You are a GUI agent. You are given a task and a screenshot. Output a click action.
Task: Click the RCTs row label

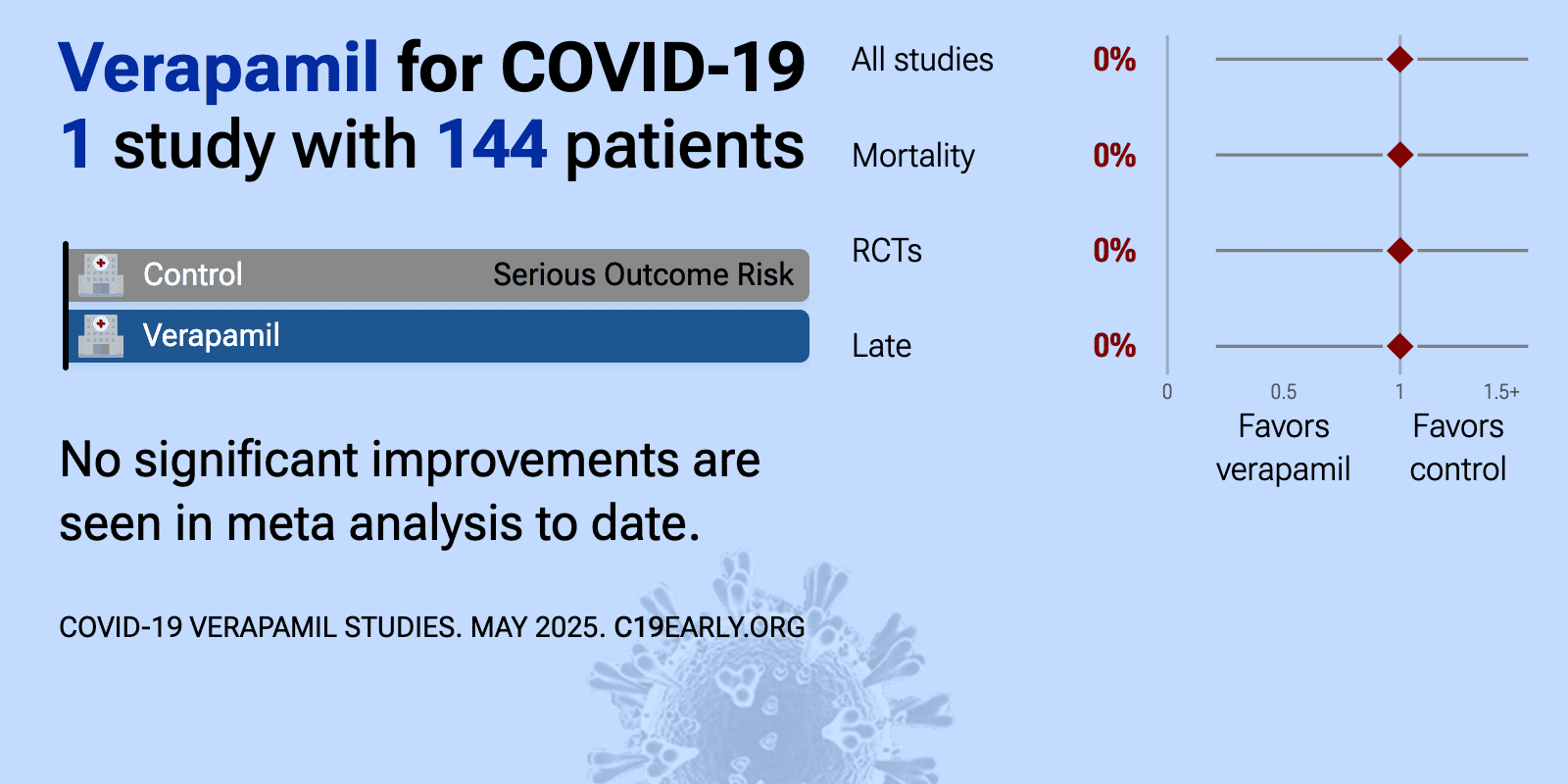point(887,251)
